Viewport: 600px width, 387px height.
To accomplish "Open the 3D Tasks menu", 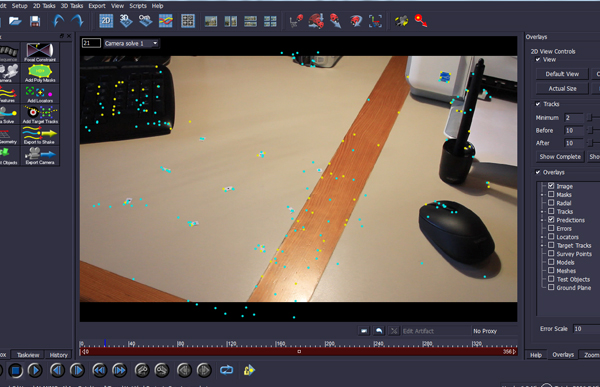I will coord(72,6).
